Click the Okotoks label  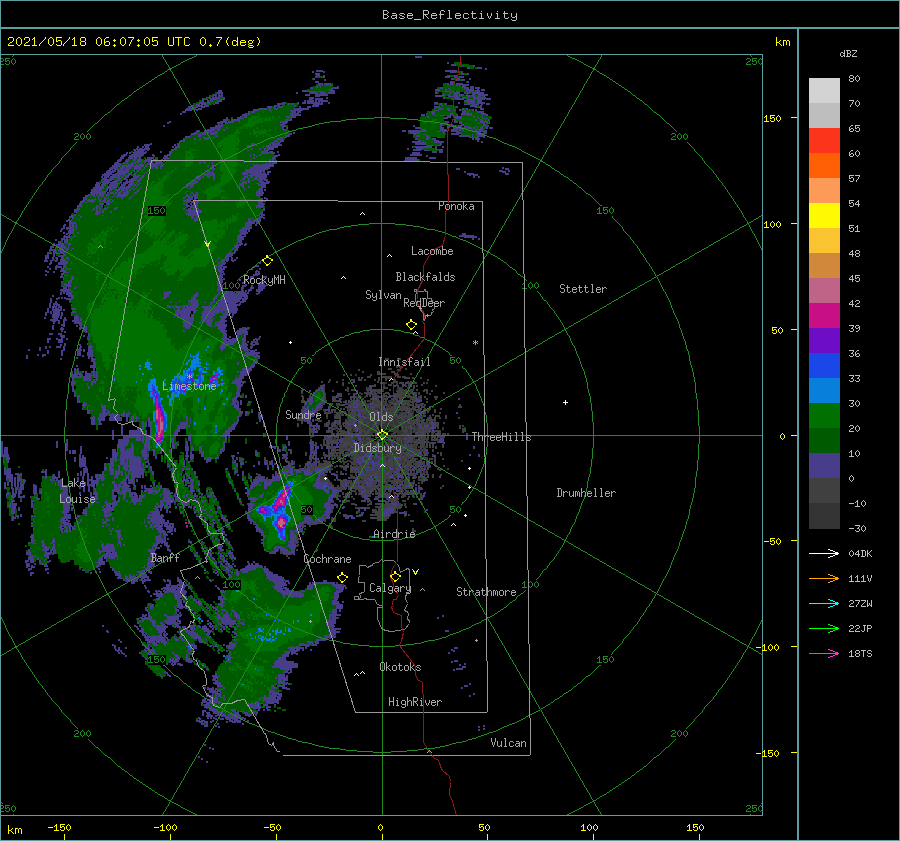point(400,666)
